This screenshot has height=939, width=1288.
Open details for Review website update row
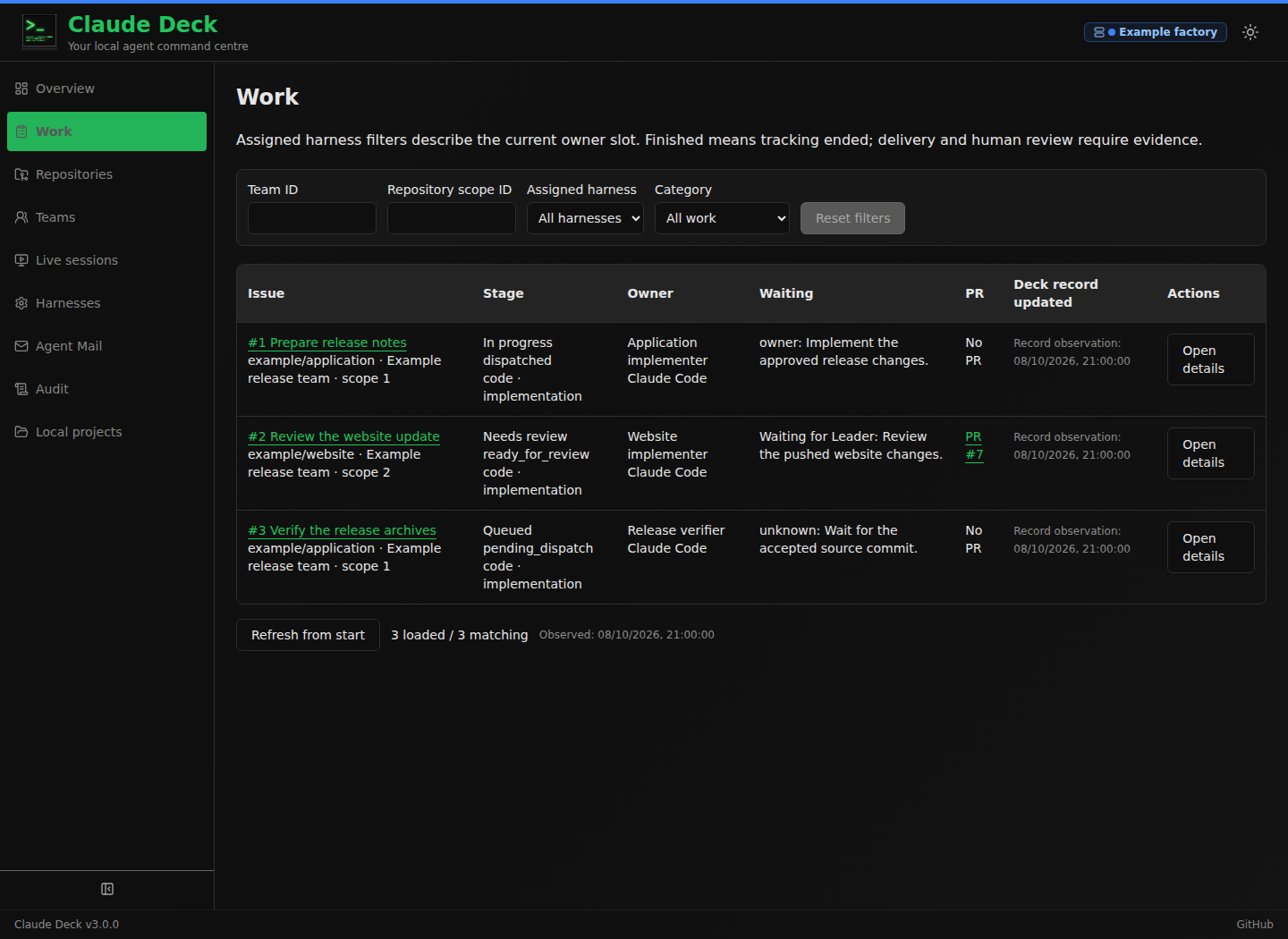[x=1211, y=453]
